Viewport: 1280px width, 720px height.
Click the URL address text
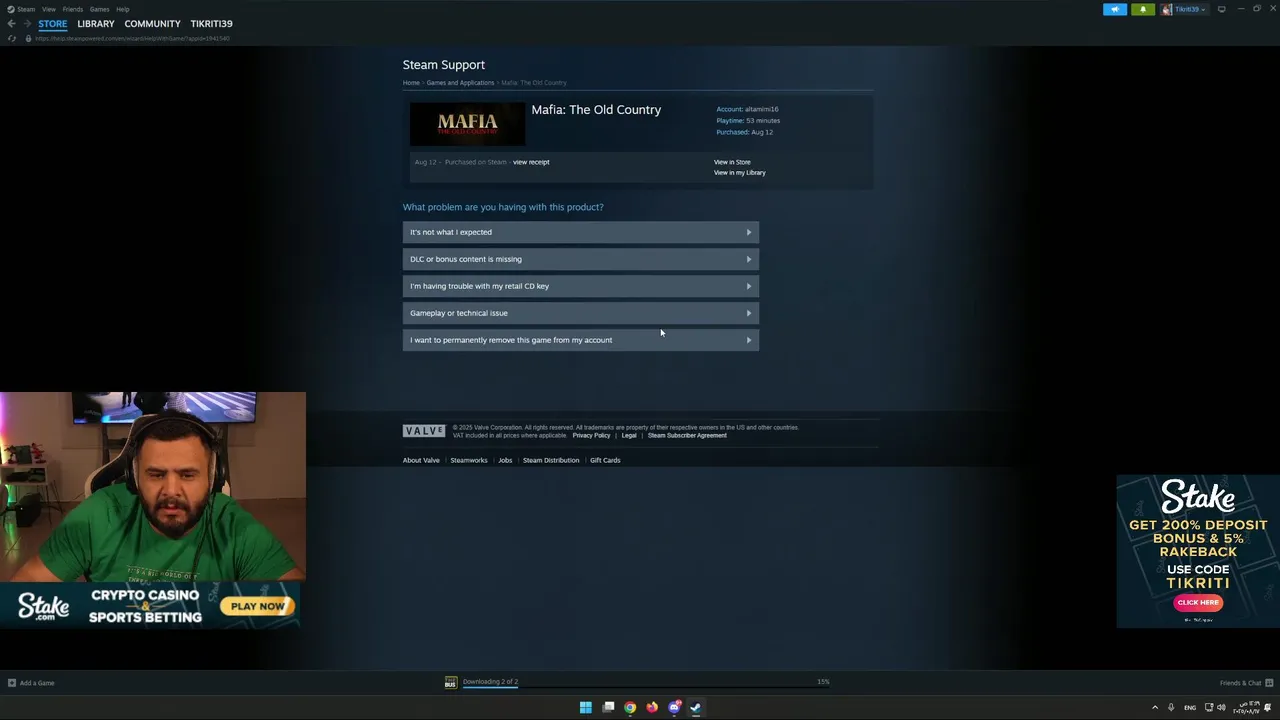[x=132, y=38]
